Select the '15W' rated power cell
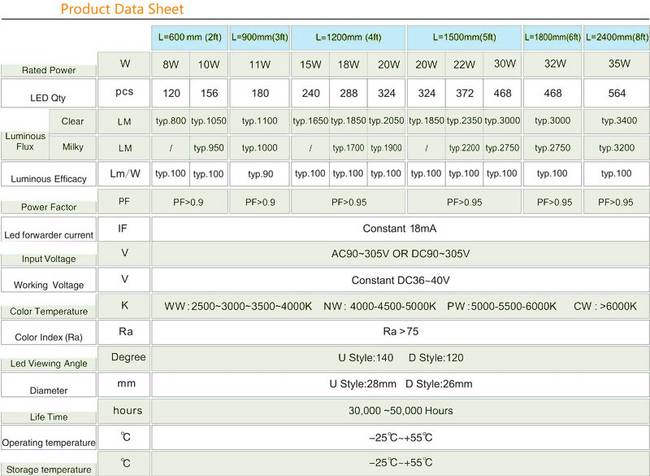 pyautogui.click(x=310, y=65)
